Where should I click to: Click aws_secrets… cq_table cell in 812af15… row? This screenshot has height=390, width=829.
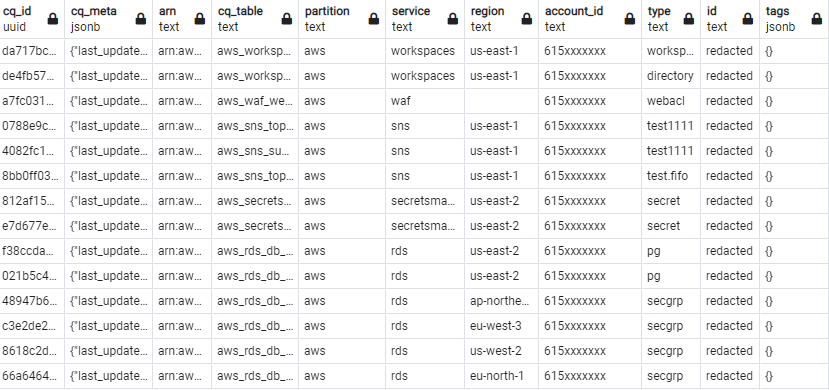255,201
